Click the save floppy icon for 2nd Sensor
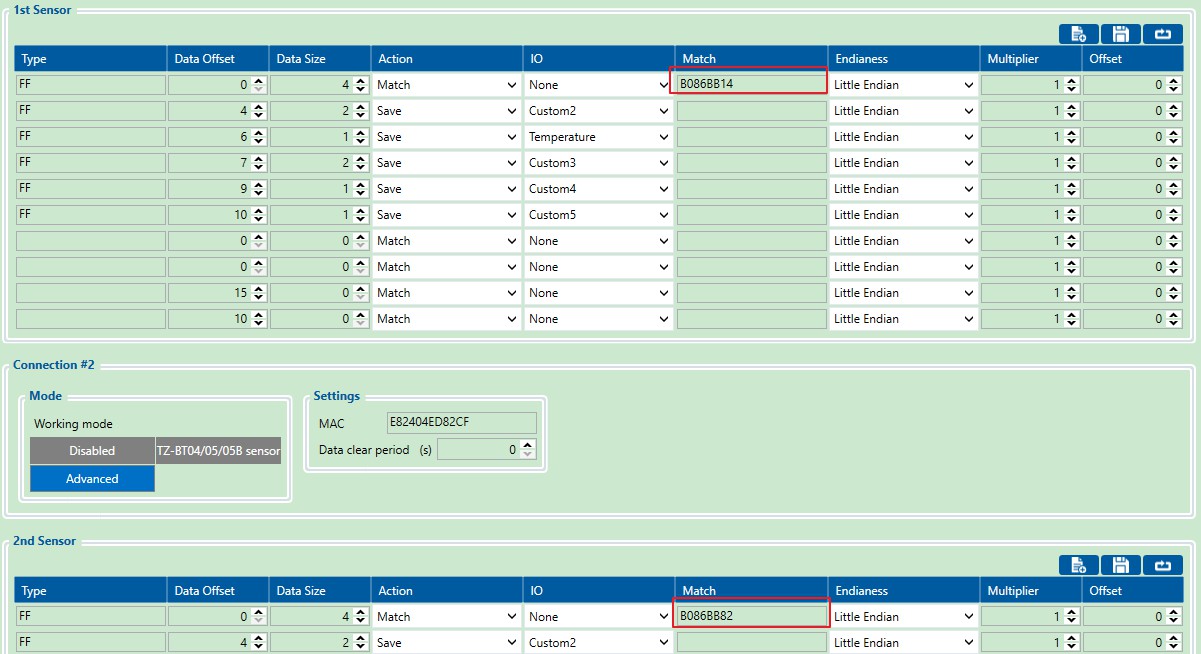 coord(1121,566)
